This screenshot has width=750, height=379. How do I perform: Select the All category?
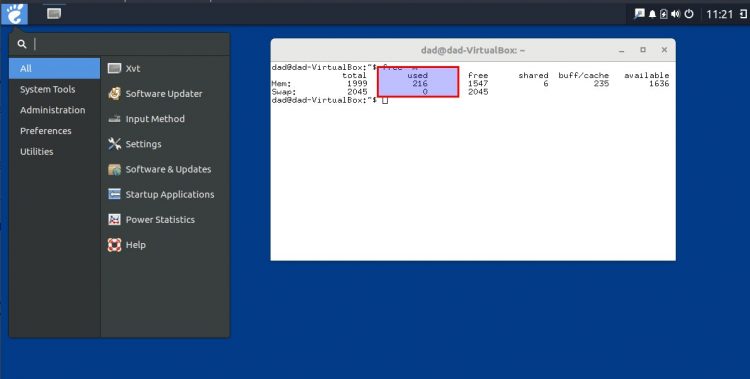(x=55, y=68)
